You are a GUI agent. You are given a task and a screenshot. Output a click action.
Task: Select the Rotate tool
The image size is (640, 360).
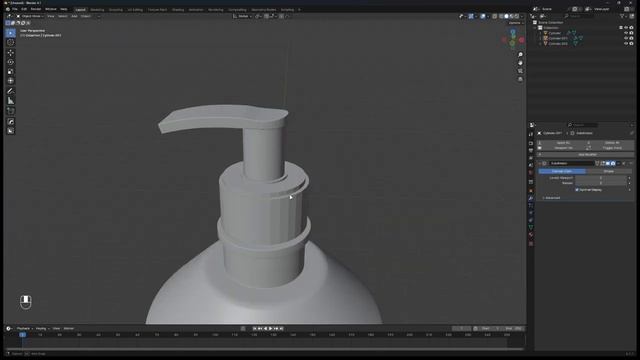point(11,62)
